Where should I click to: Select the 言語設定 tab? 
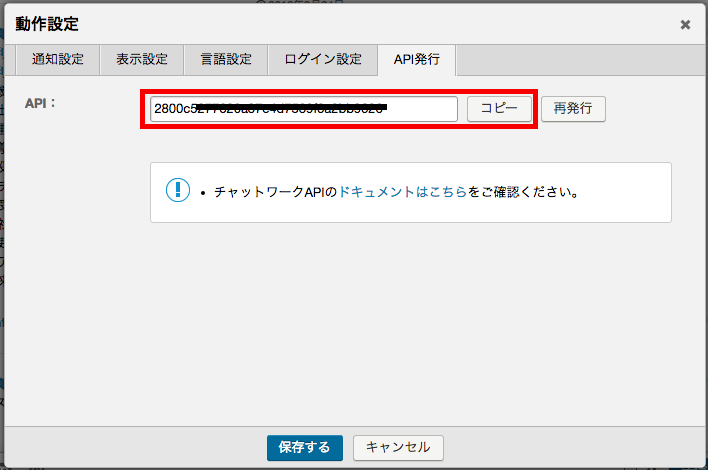(x=225, y=59)
